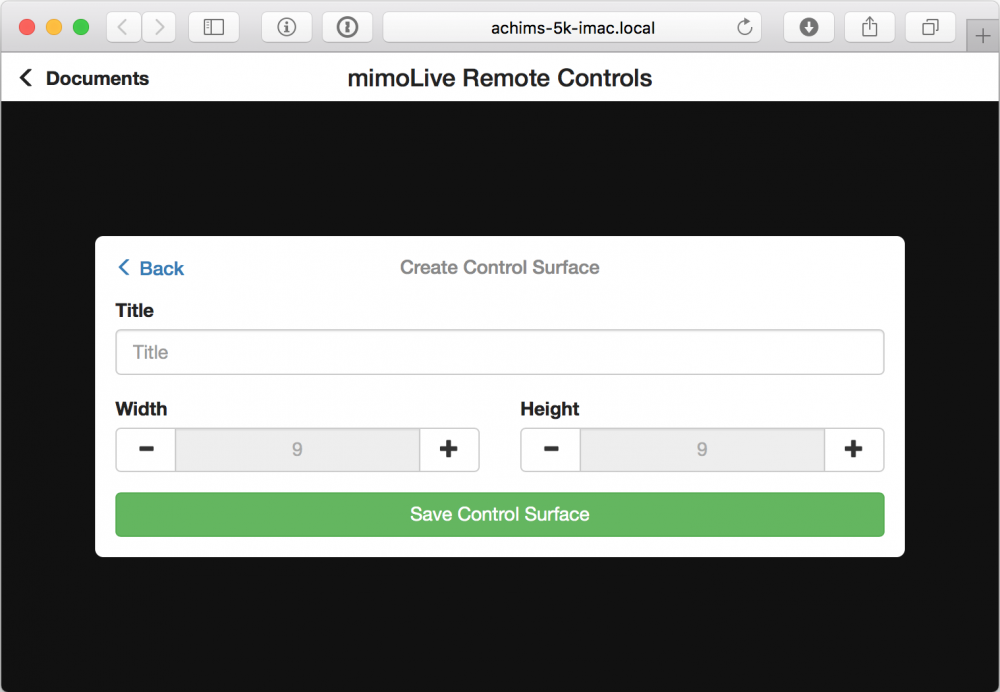This screenshot has height=692, width=1000.
Task: Minimize the Safari window
Action: coord(54,27)
